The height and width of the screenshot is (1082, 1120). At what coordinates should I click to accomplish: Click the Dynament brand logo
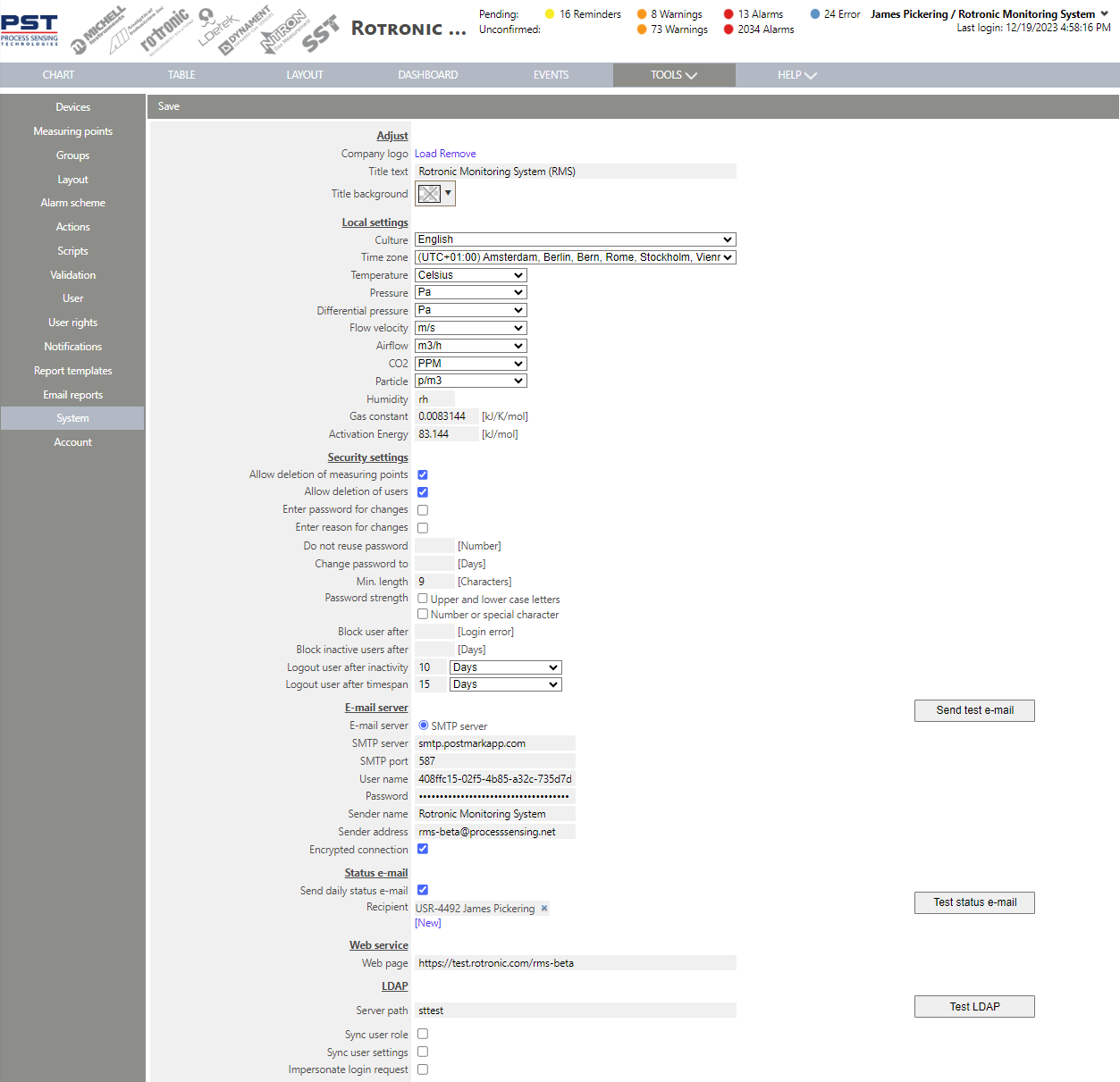[x=246, y=30]
